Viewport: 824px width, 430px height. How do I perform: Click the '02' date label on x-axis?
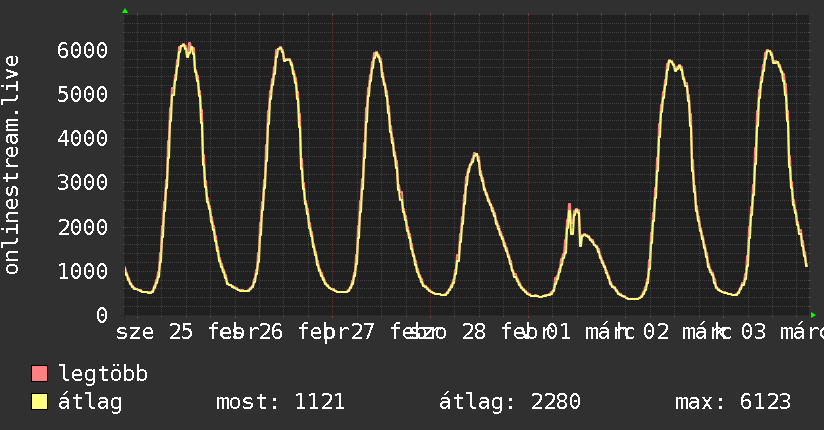[x=656, y=332]
